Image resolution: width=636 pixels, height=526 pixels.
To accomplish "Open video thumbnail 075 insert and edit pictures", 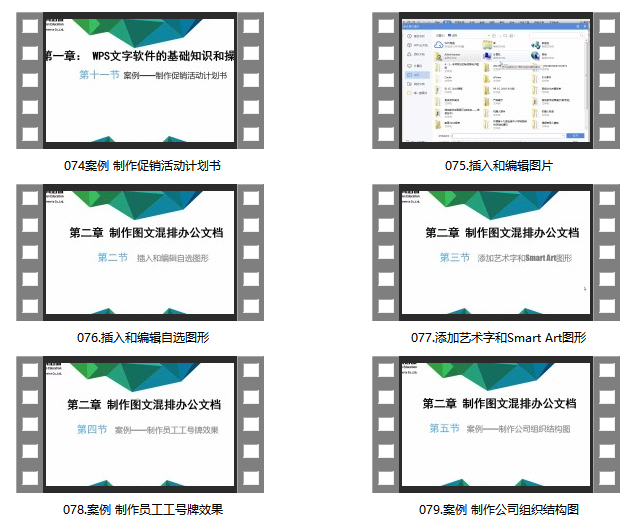I will click(496, 80).
